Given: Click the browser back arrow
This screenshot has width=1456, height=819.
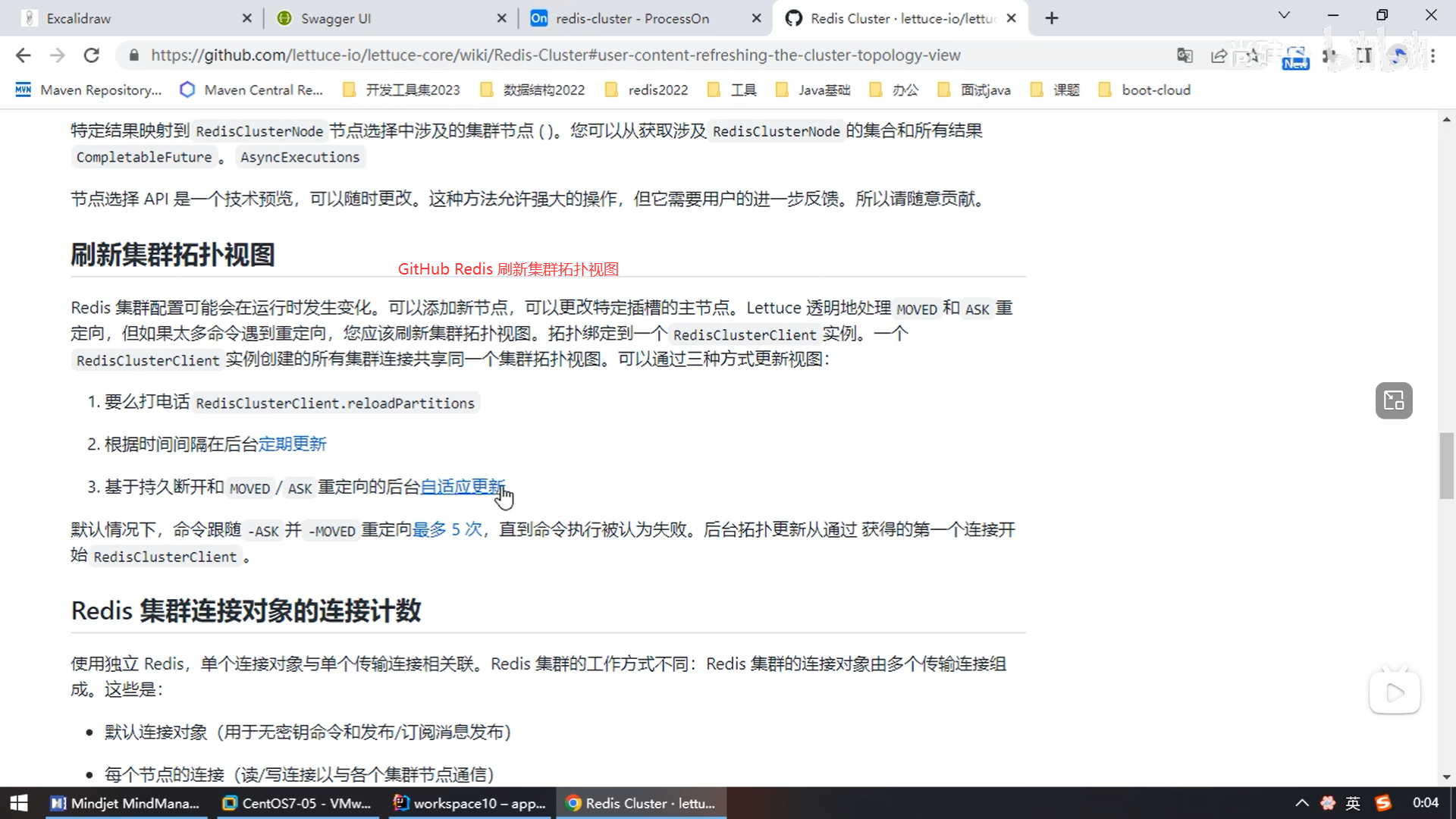Looking at the screenshot, I should coord(24,55).
